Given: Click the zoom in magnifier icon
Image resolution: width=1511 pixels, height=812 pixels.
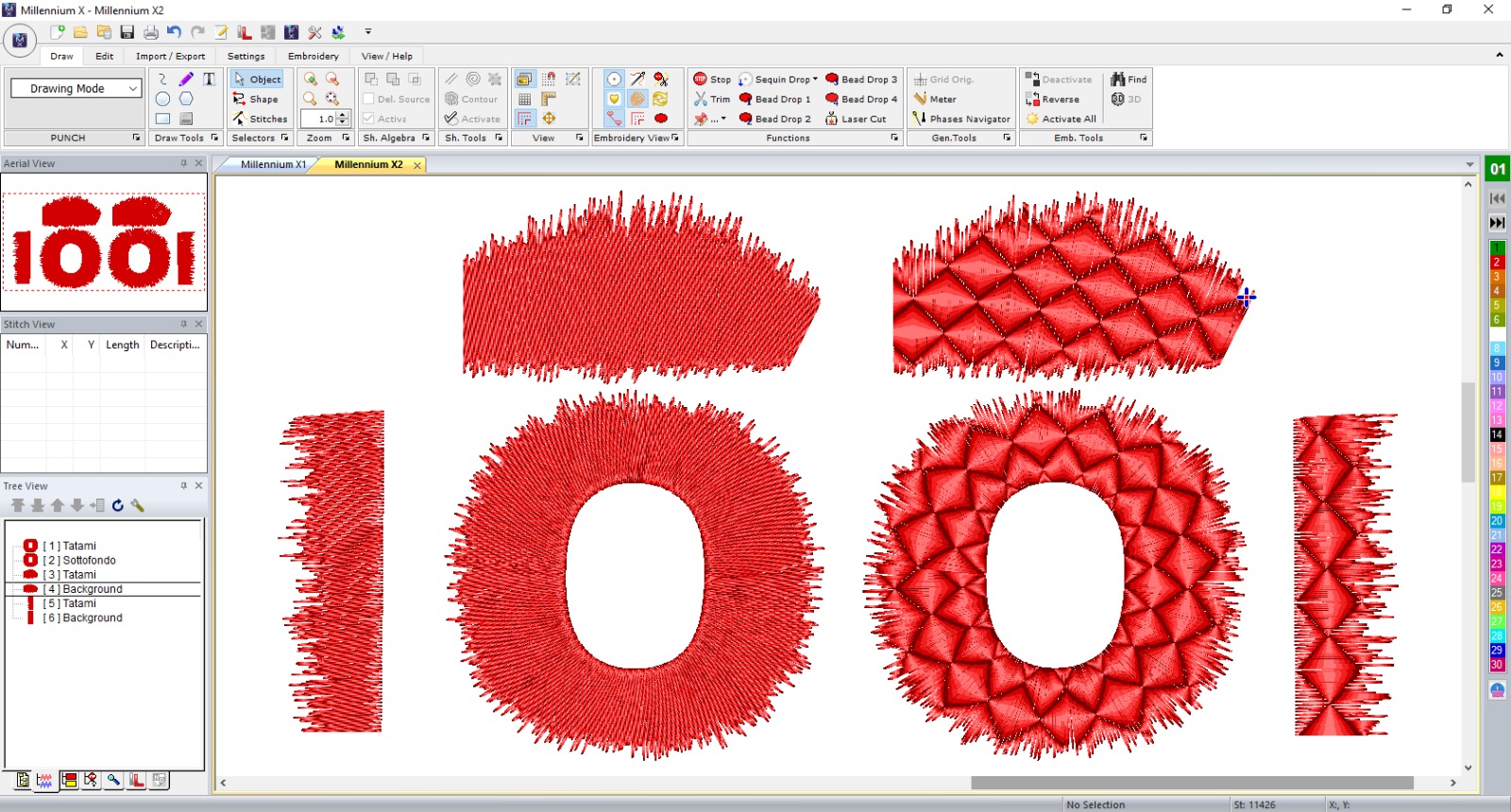Looking at the screenshot, I should 310,79.
